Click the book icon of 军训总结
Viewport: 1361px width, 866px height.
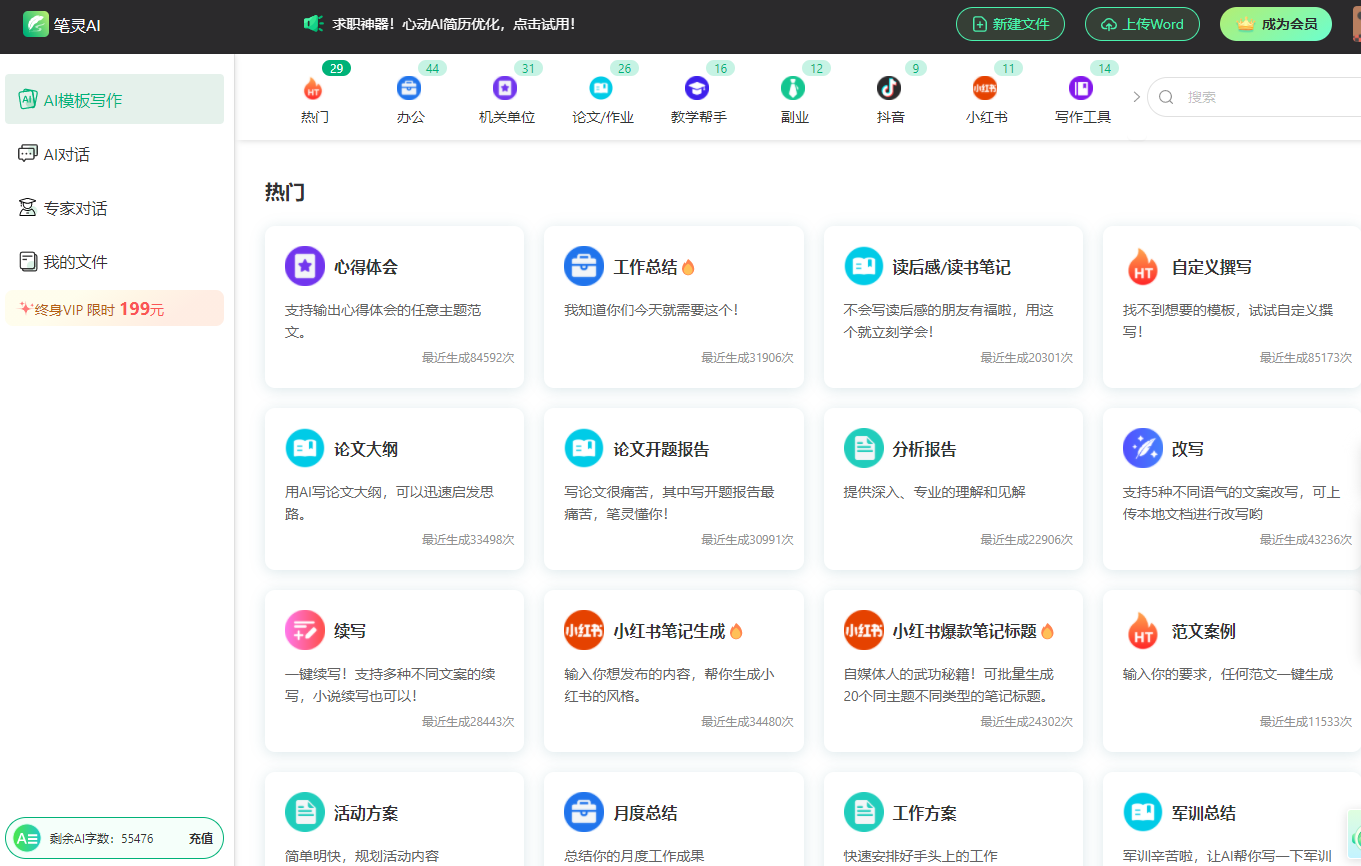click(x=1142, y=812)
